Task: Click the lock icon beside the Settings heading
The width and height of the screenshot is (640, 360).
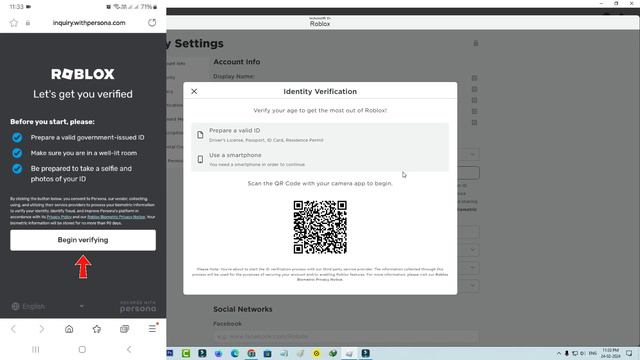Action: tap(476, 43)
